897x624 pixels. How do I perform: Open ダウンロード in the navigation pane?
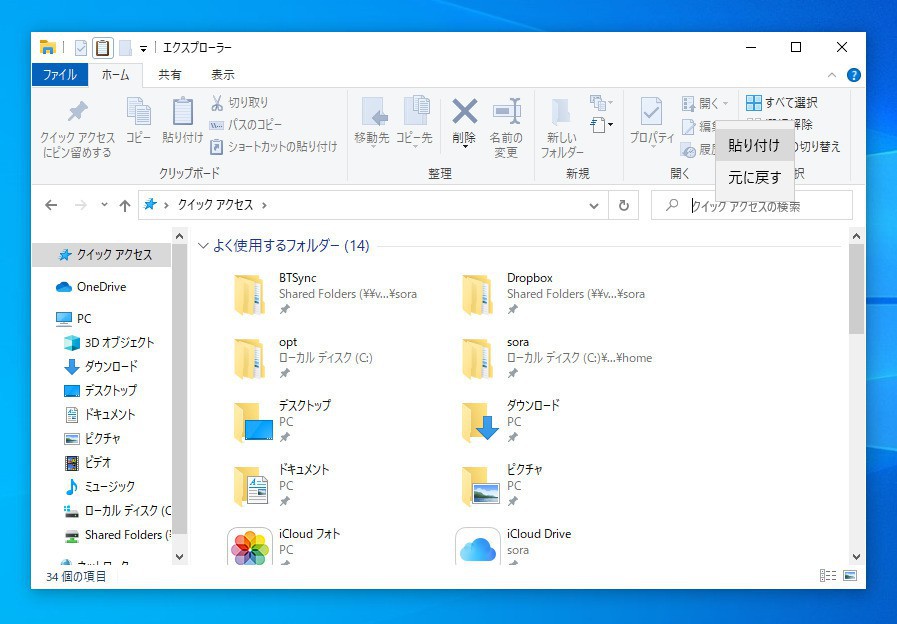point(101,367)
